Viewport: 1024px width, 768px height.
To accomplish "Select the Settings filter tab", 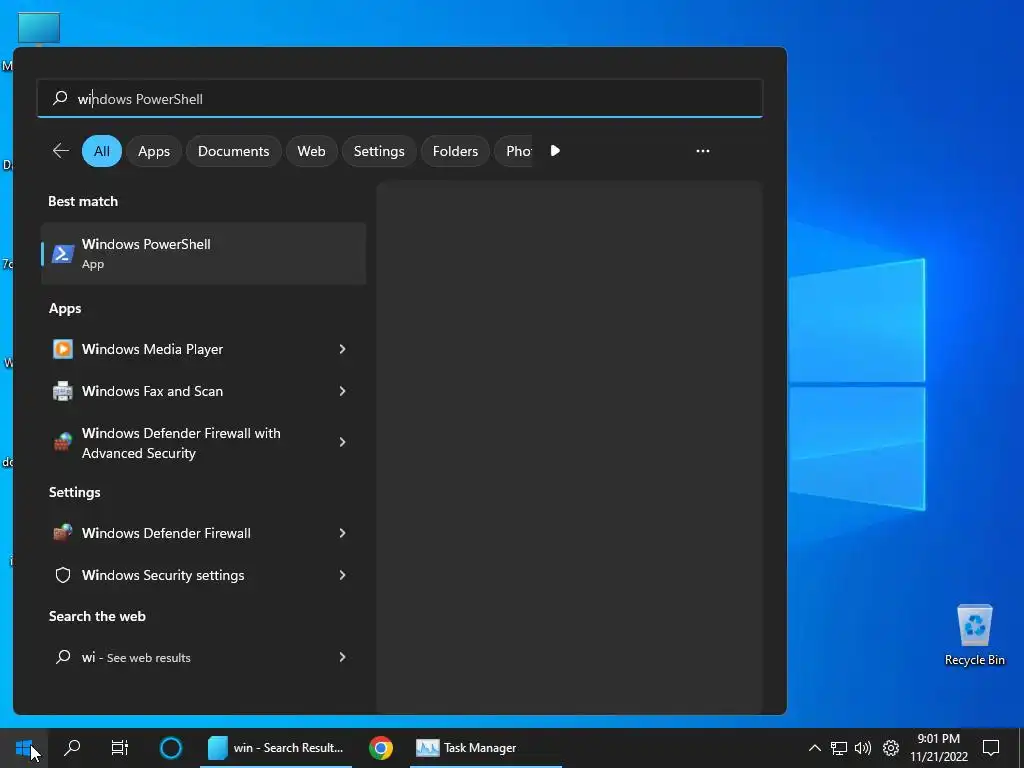I will 379,151.
